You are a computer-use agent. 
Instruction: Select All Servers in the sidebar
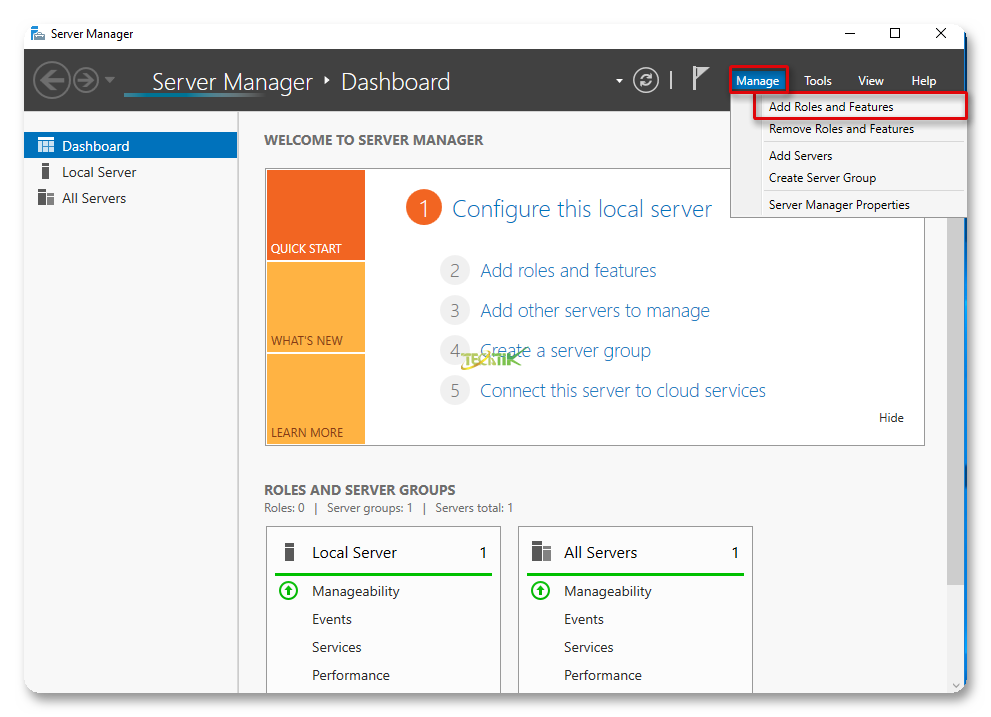93,198
